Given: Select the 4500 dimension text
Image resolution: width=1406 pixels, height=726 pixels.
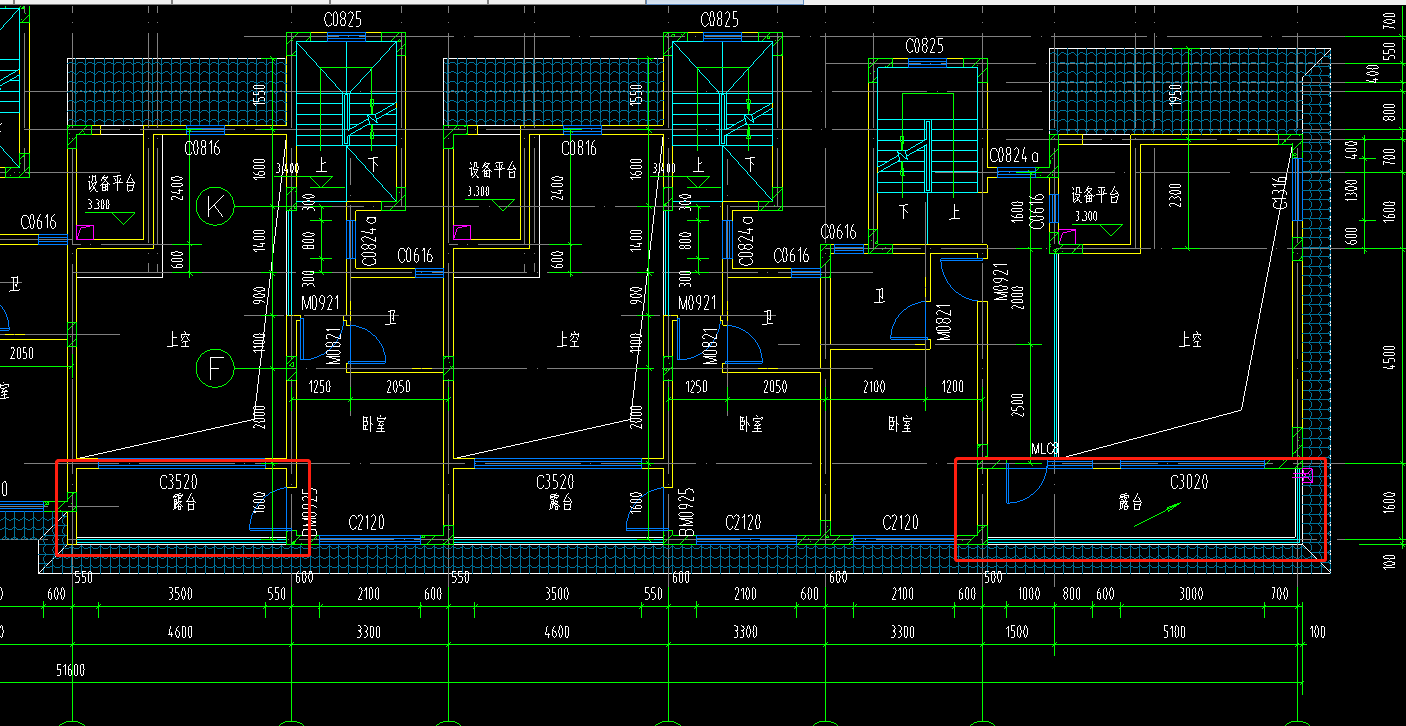Looking at the screenshot, I should point(1389,358).
